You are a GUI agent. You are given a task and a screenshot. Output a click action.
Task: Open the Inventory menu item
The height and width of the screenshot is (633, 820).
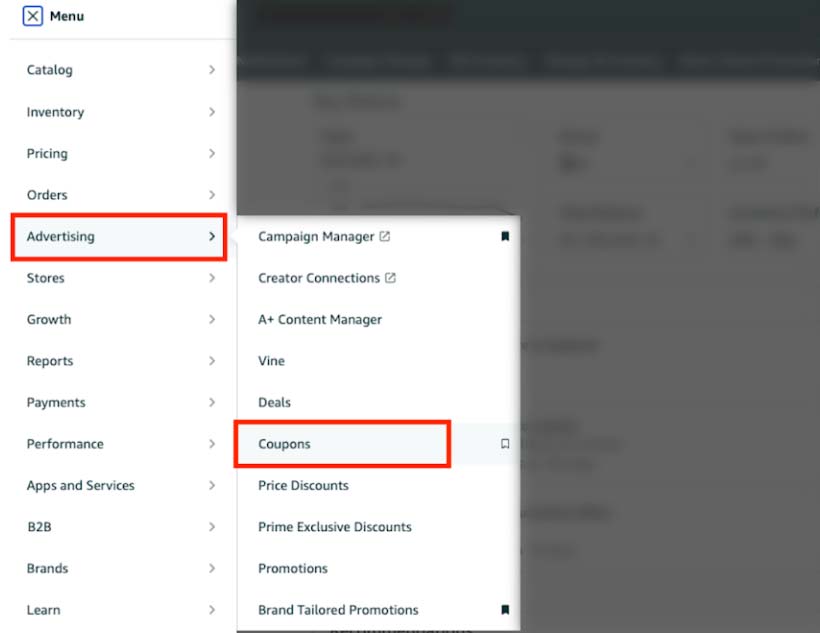coord(55,112)
